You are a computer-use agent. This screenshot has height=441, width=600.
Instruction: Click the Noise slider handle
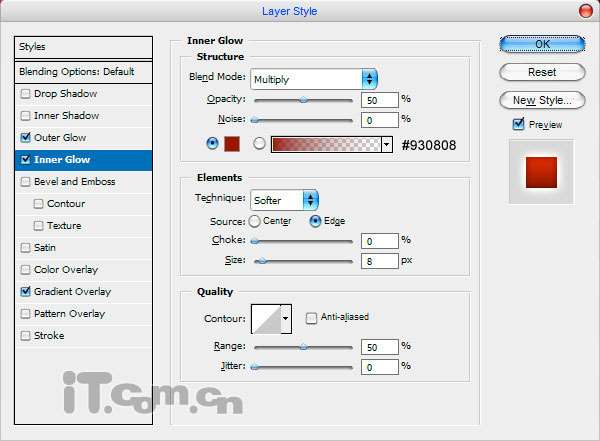coord(255,120)
